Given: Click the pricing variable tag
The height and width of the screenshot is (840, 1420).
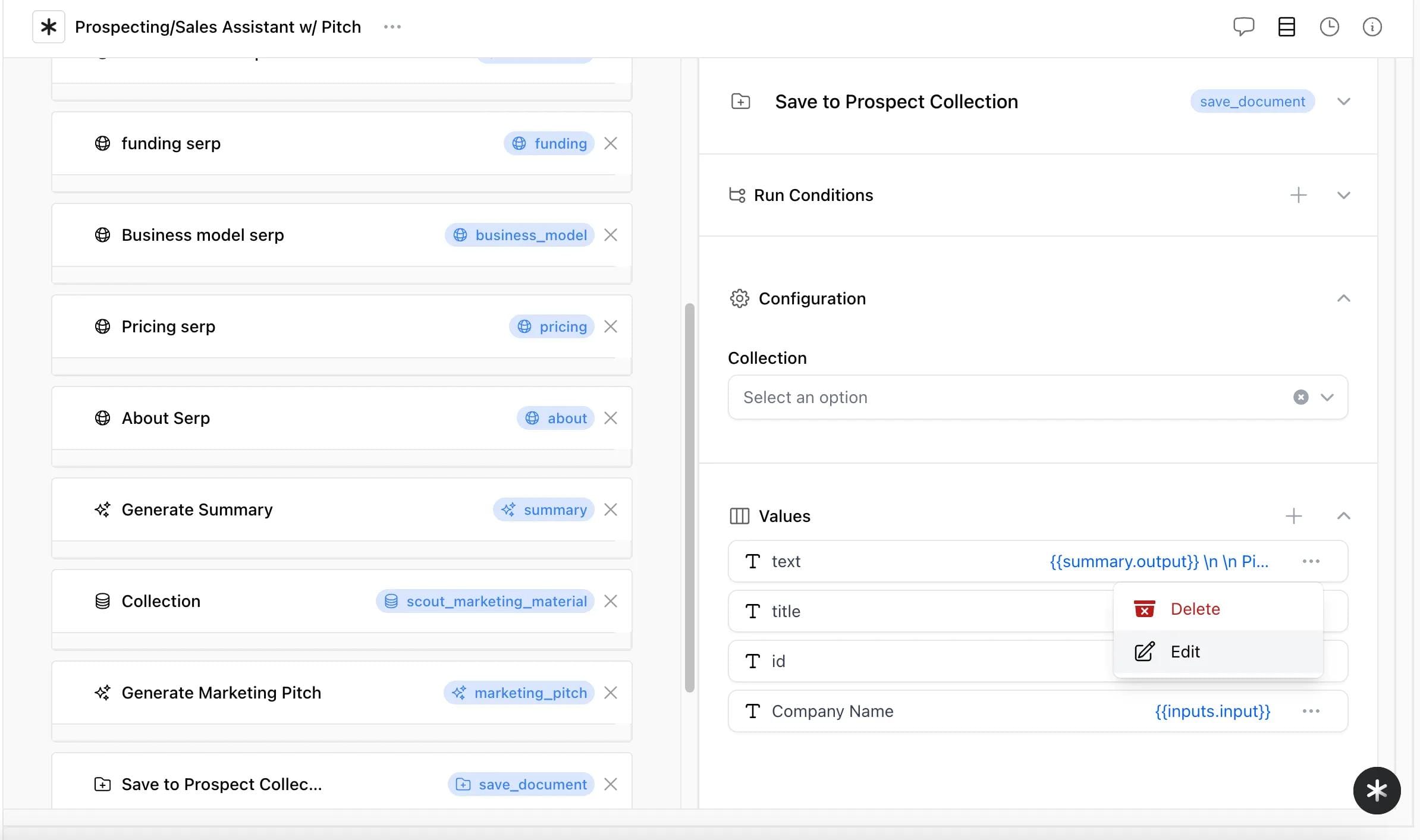Looking at the screenshot, I should tap(551, 326).
